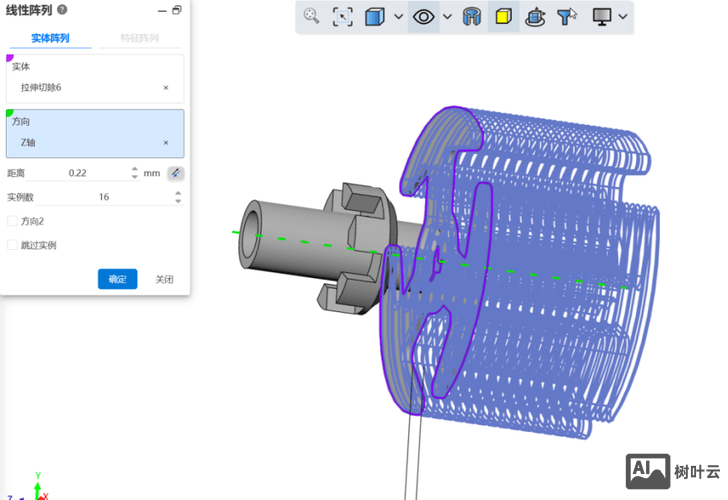Switch to the 实体阵列 tab
This screenshot has height=500, width=728.
click(x=49, y=39)
